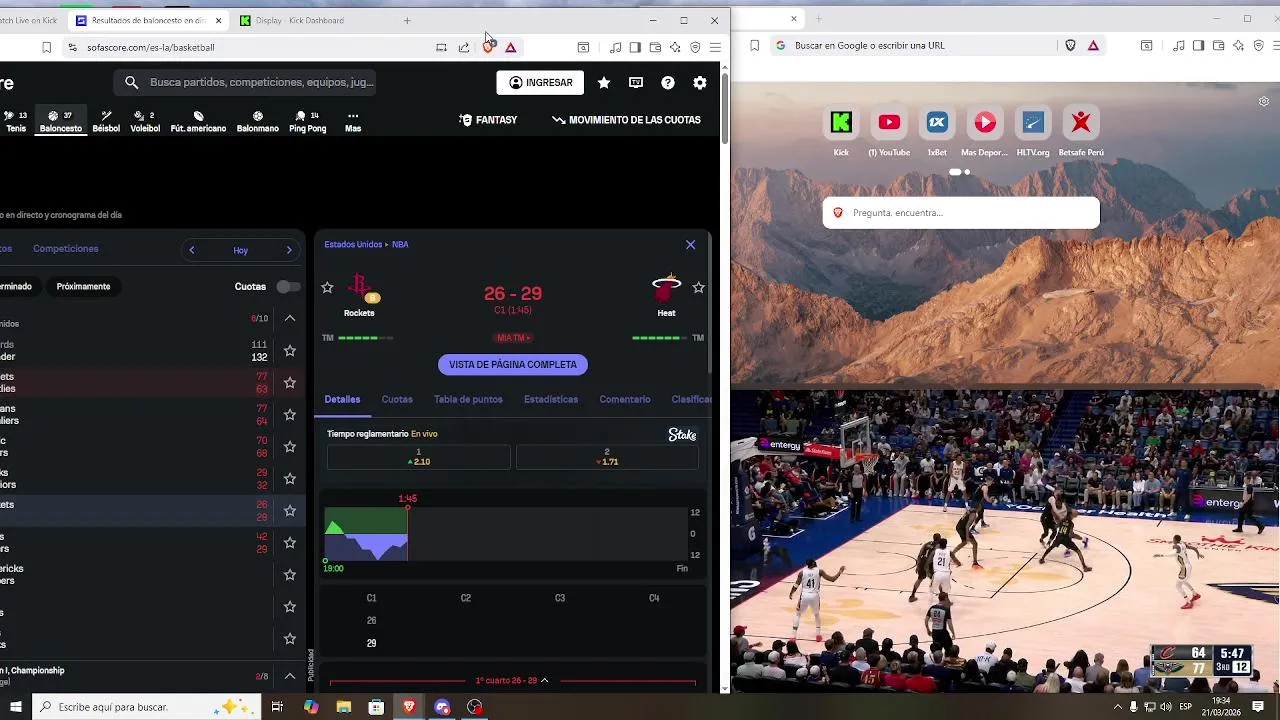Open the TV schedule icon in SofaScore header

click(x=636, y=83)
